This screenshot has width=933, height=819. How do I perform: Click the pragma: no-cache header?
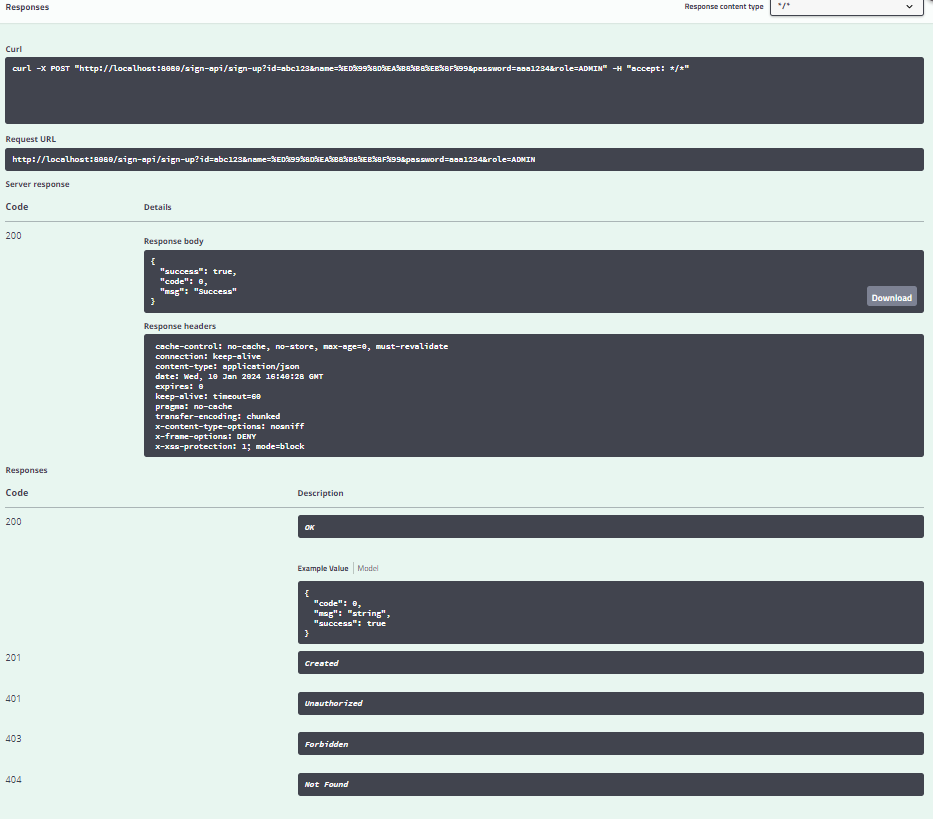click(x=193, y=407)
